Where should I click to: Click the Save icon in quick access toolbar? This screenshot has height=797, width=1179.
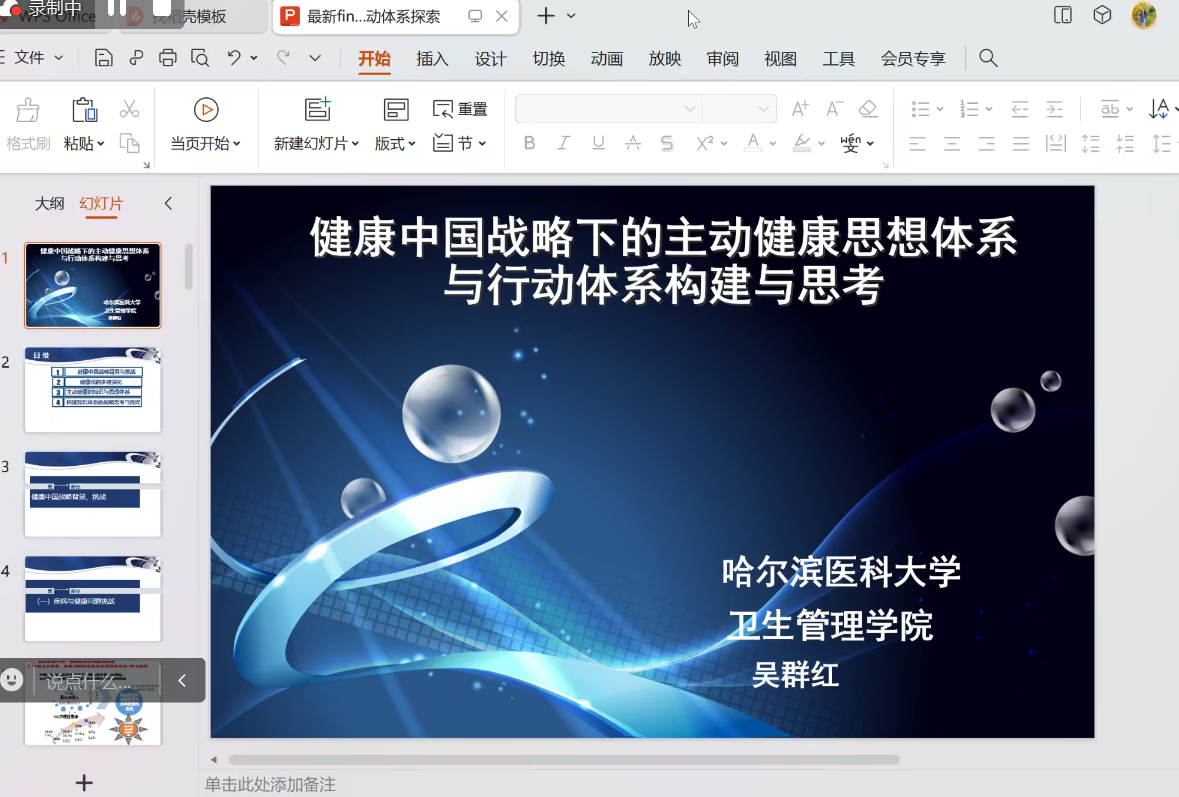(x=103, y=58)
